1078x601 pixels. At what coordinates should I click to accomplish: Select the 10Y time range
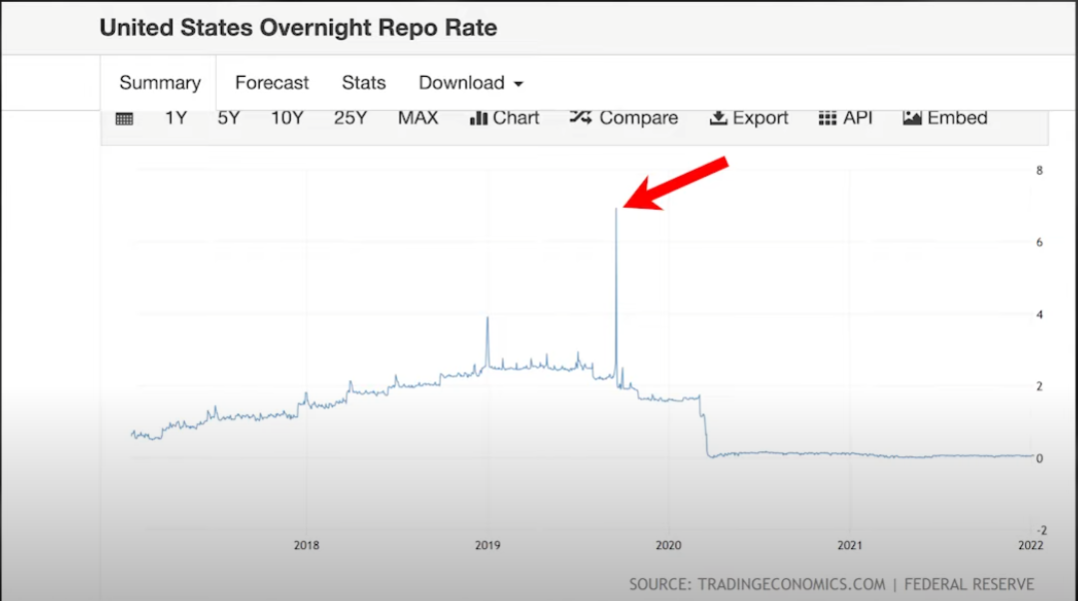[x=287, y=118]
